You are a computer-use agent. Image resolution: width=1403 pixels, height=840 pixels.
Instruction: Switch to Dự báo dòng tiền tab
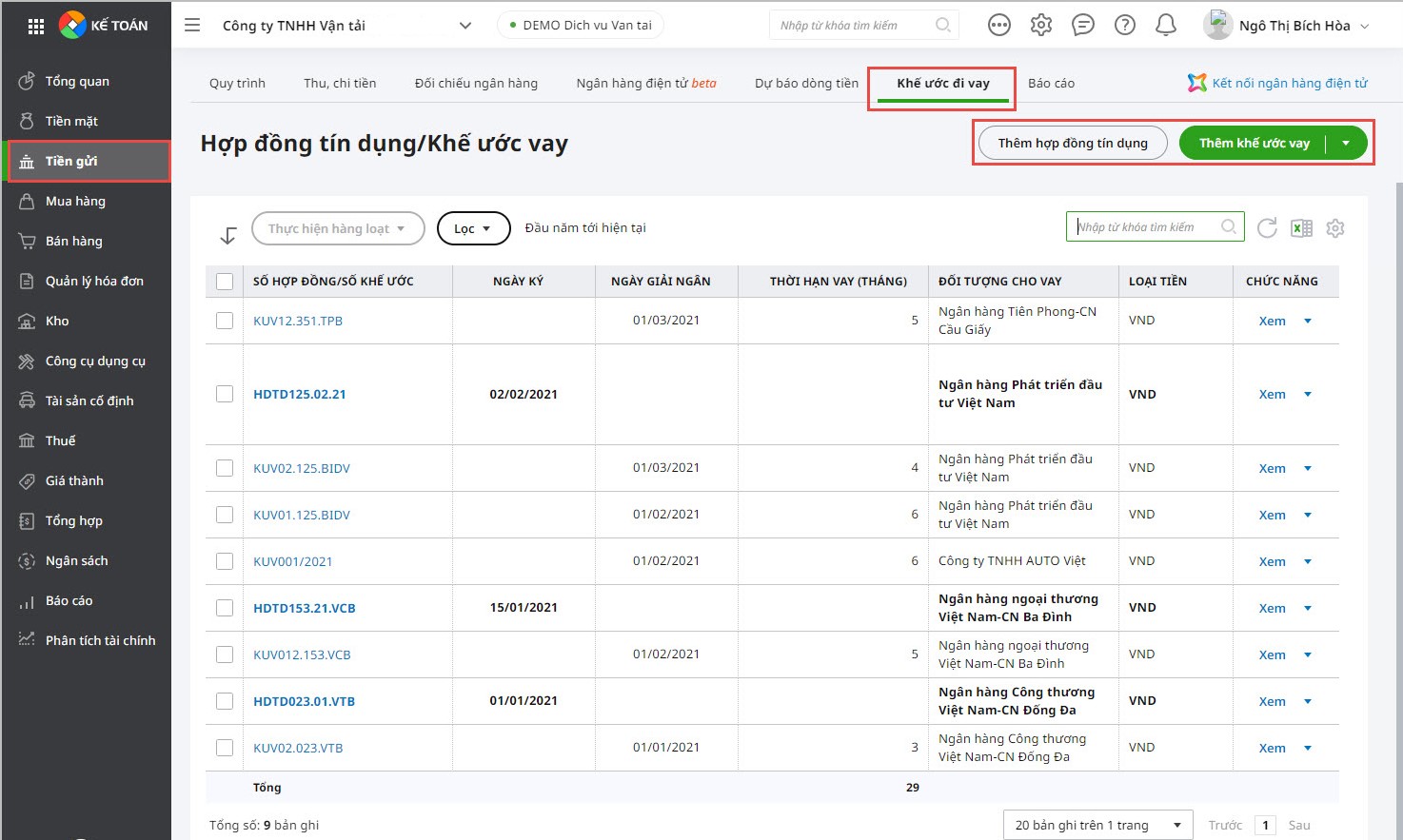(807, 83)
